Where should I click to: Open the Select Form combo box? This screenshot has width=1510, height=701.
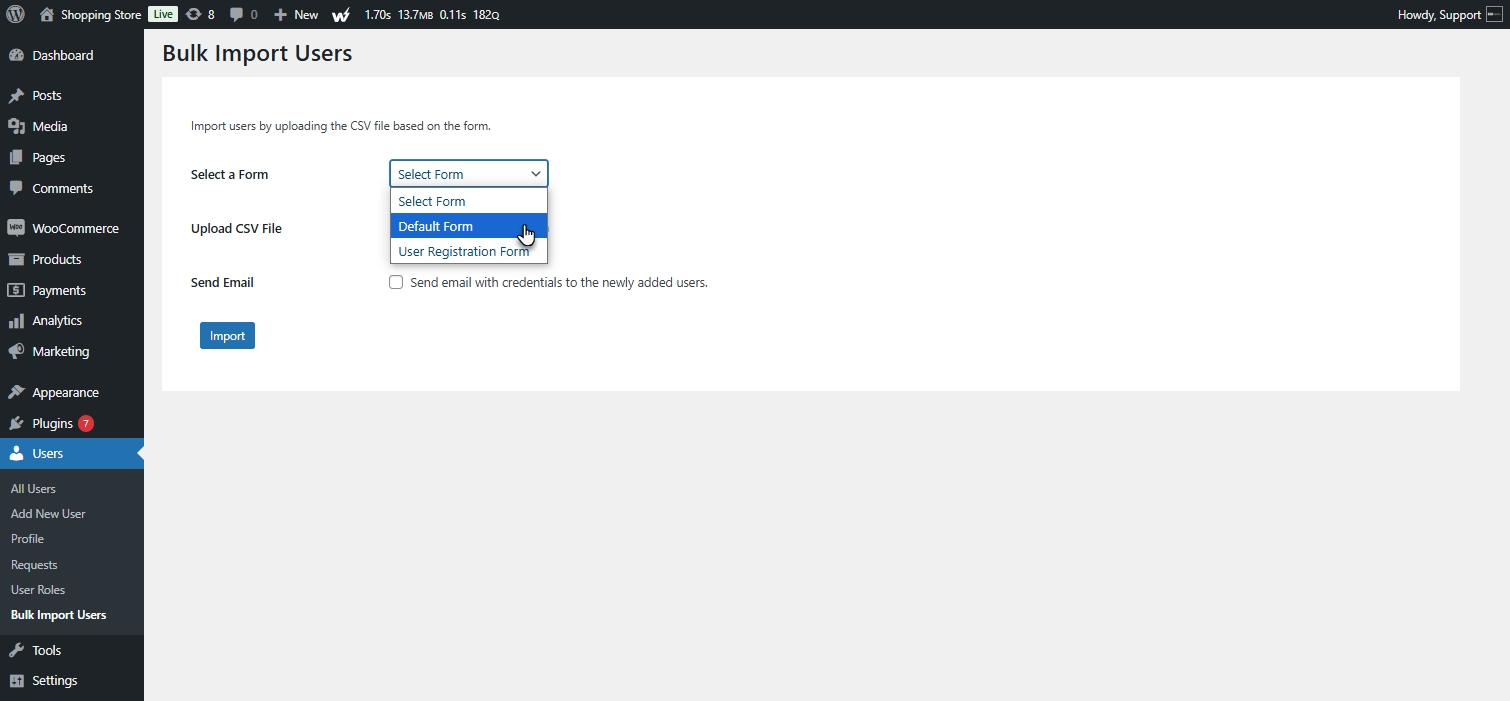click(468, 173)
